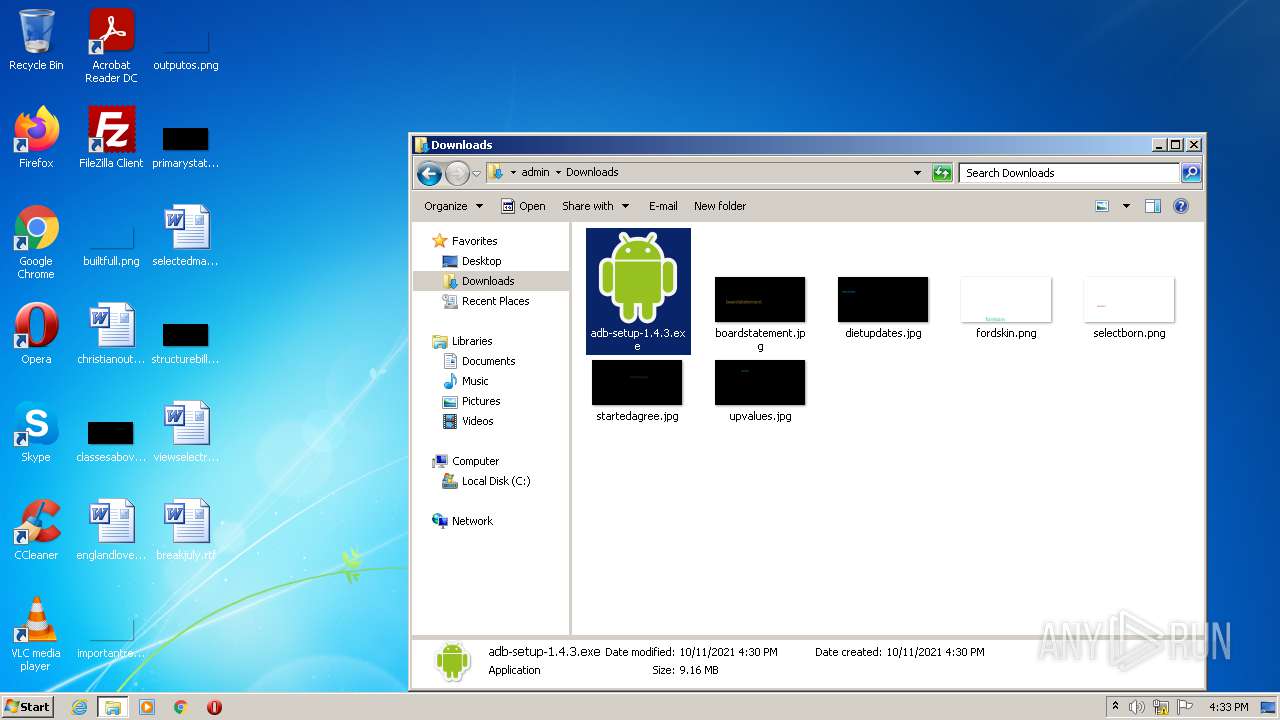Show hidden tray icons arrow
The image size is (1280, 720).
pyautogui.click(x=1115, y=706)
